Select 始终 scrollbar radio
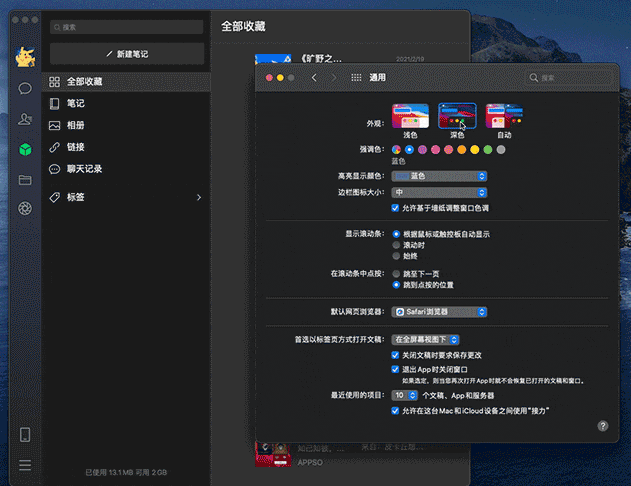631x486 pixels. click(396, 256)
